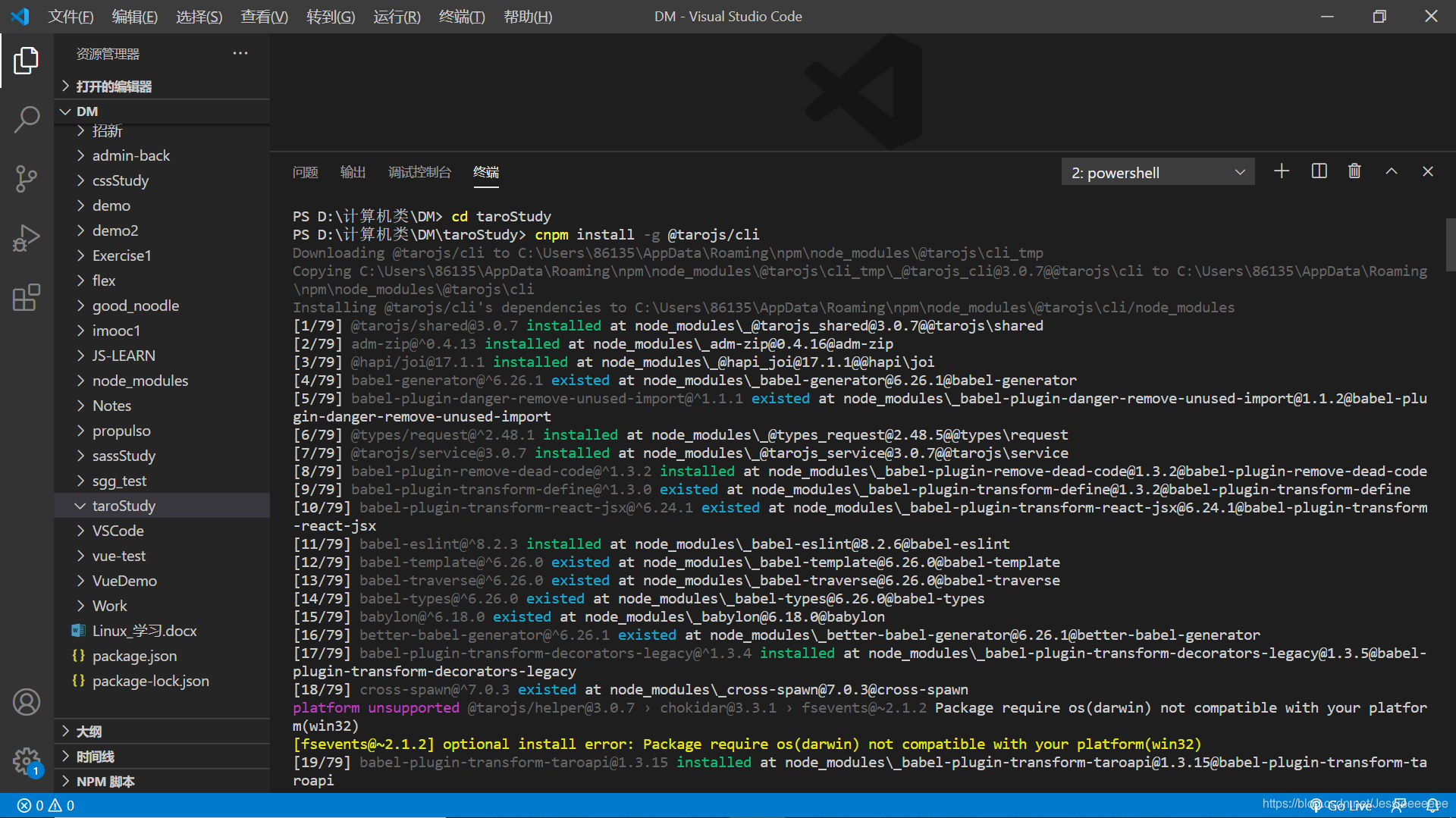The image size is (1456, 818).
Task: Open the Run and Debug view
Action: pos(27,238)
